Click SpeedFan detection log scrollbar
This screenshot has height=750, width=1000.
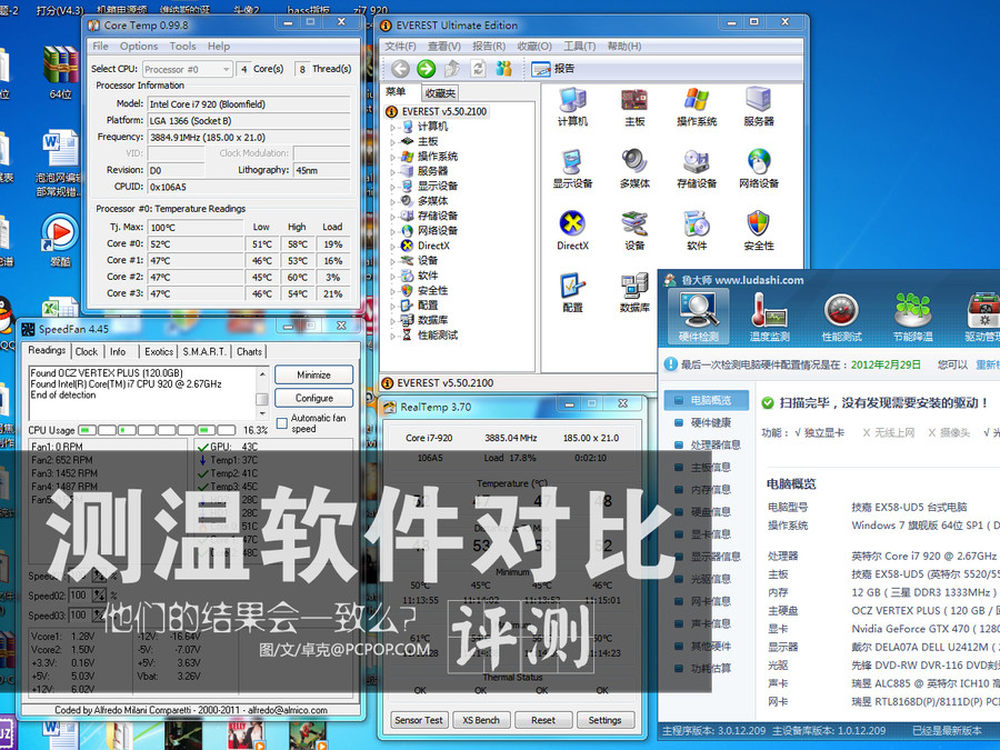point(261,393)
